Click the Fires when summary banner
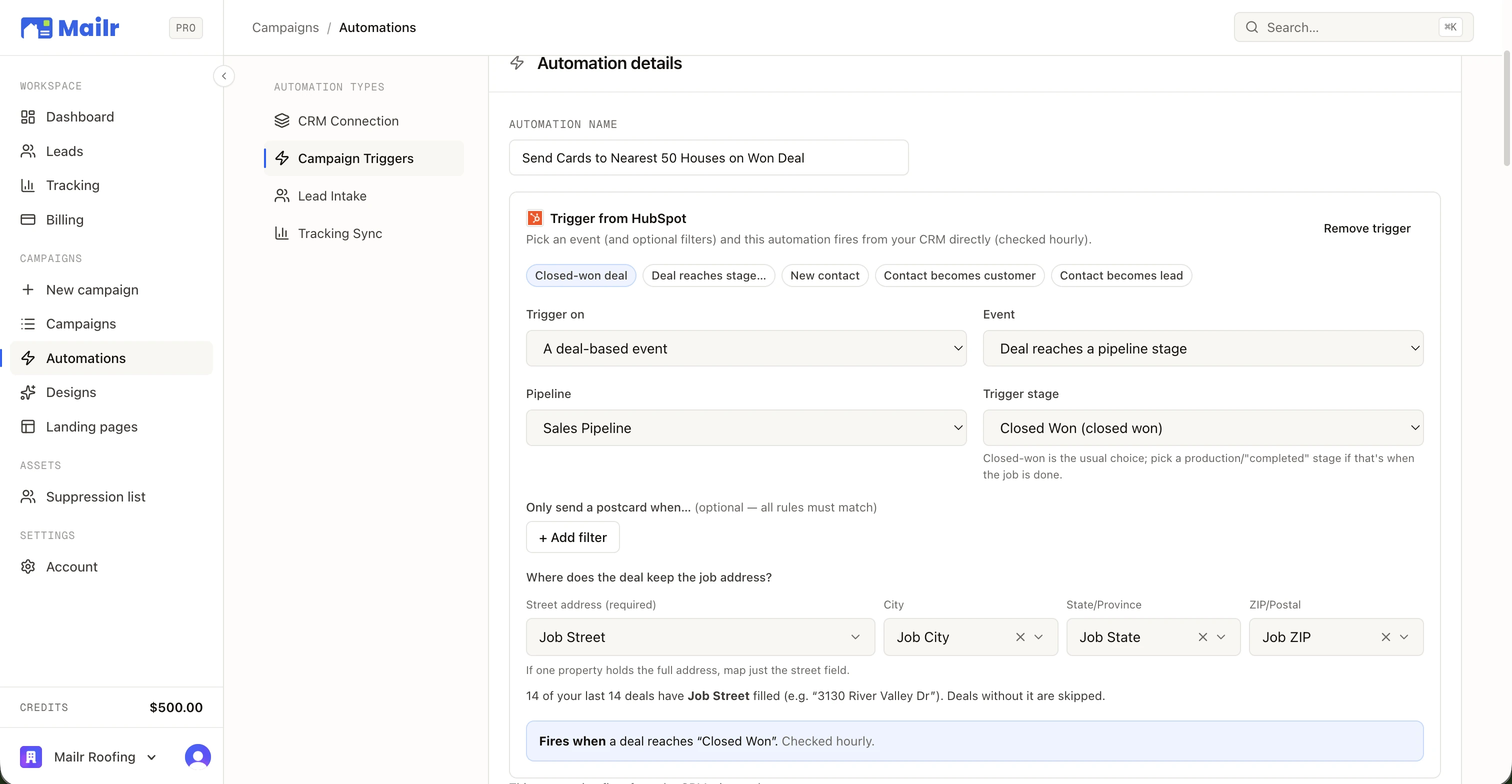 click(x=974, y=741)
